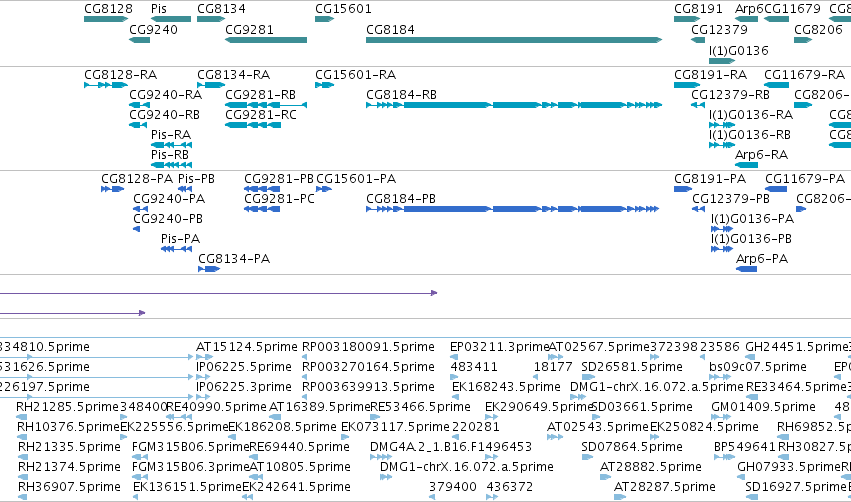Select the AT28287.5prime EST label
Image resolution: width=851 pixels, height=502 pixels.
[x=665, y=487]
